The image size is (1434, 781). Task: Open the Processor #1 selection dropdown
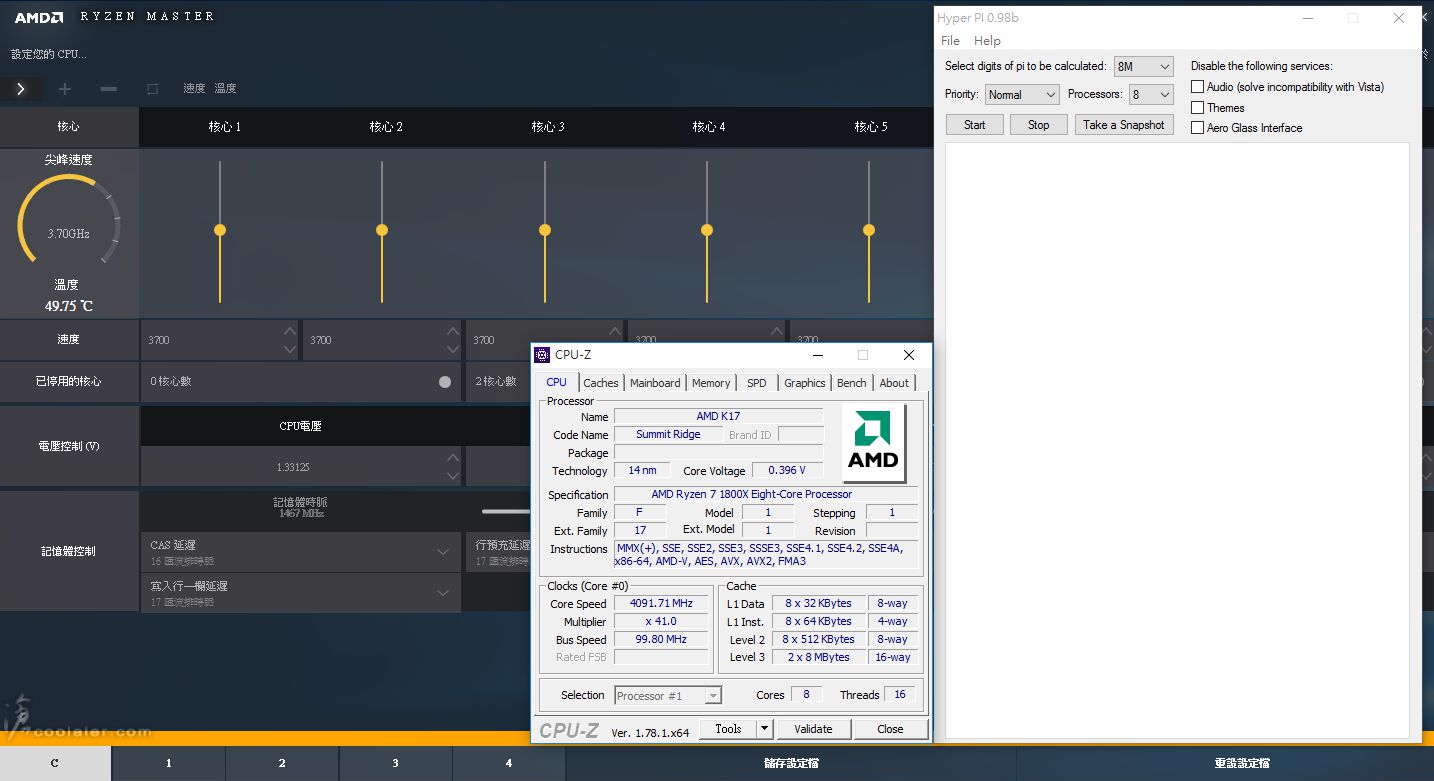tap(668, 696)
